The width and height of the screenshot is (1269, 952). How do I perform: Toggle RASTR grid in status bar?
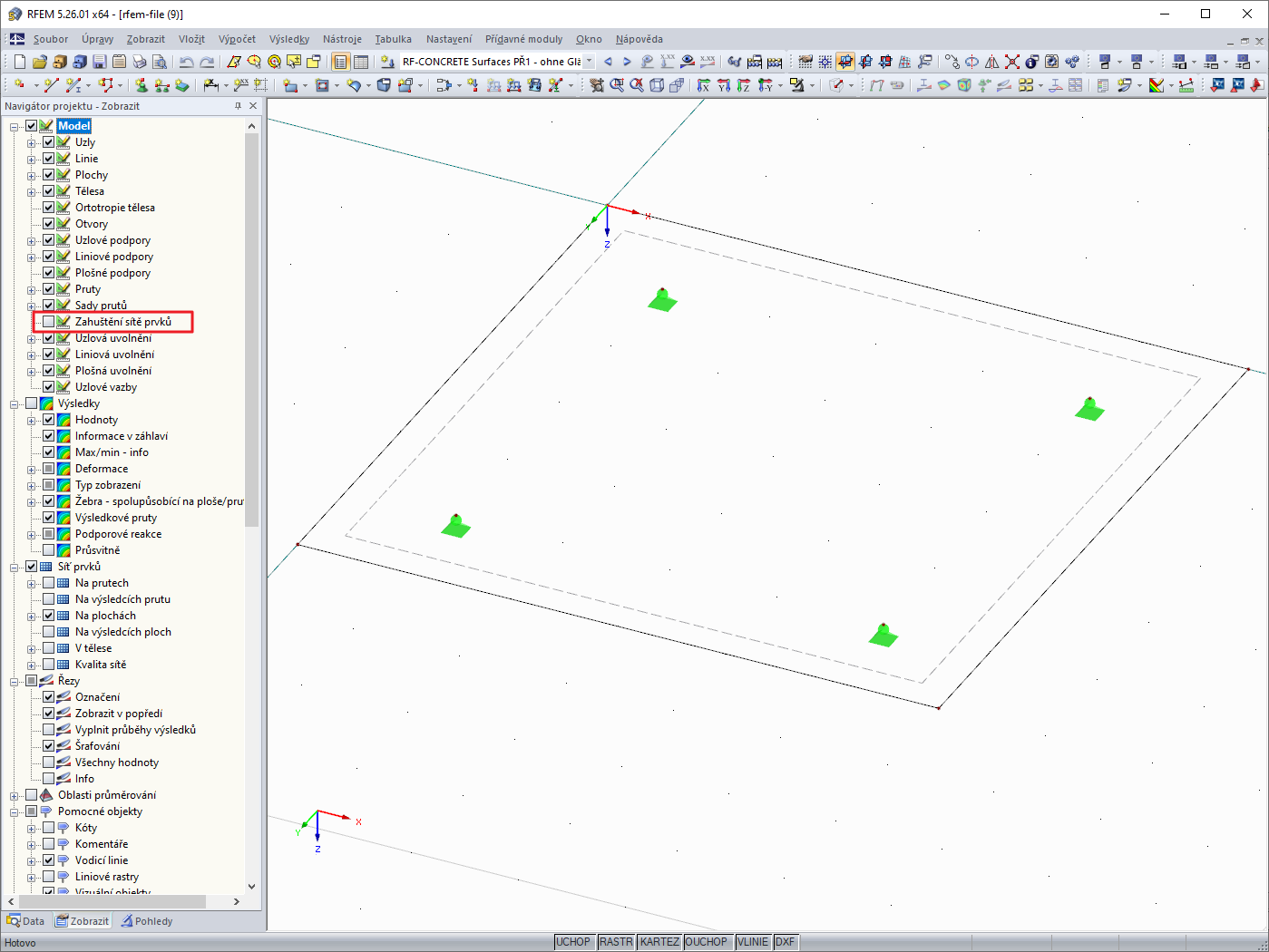(616, 942)
